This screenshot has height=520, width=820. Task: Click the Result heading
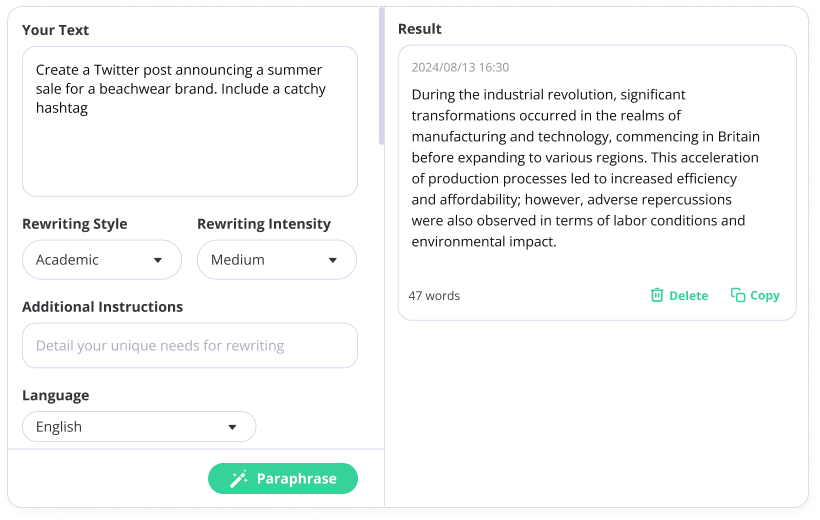pos(419,29)
